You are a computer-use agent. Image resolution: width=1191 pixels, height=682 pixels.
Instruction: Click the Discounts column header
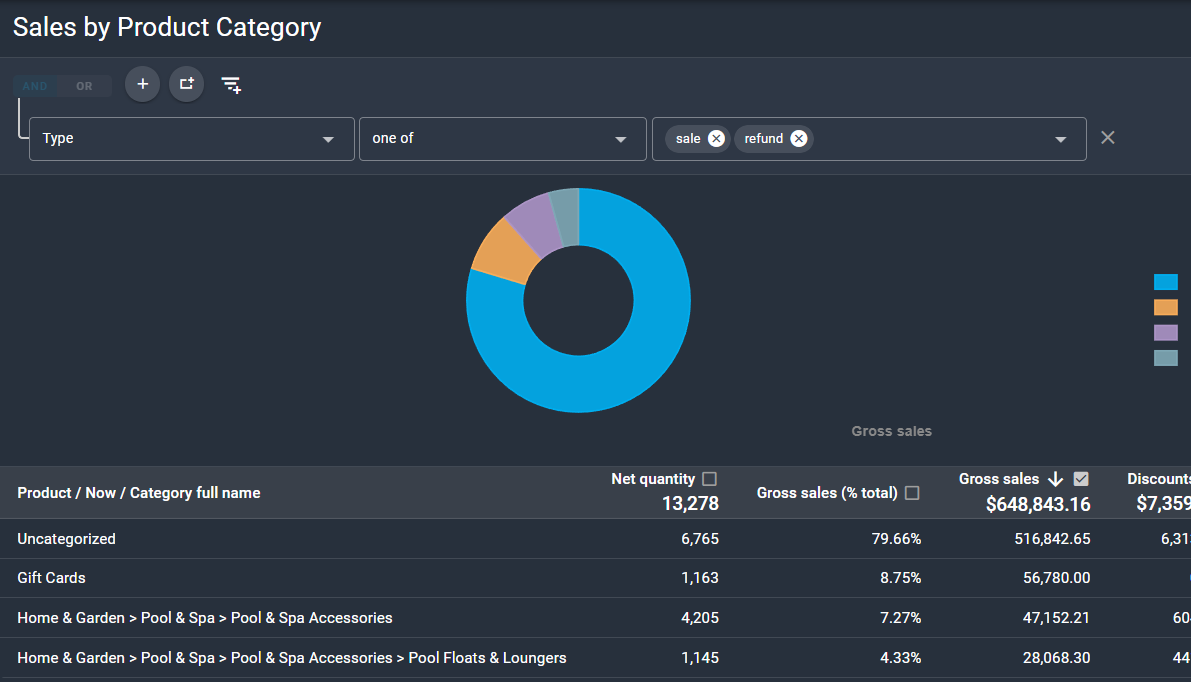(1158, 479)
